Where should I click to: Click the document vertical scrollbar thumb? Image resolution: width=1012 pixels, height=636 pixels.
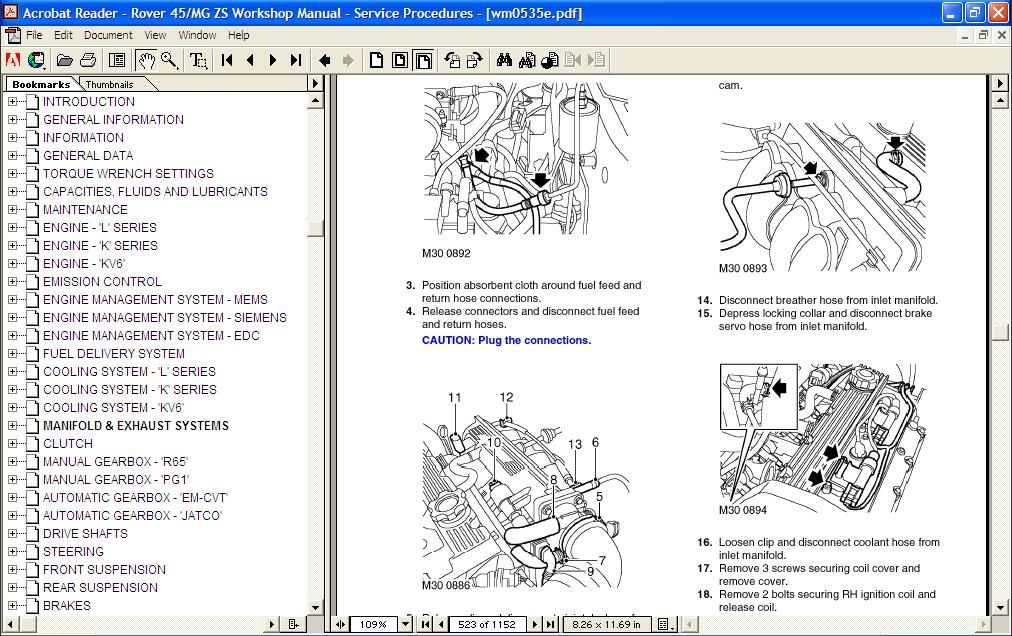[999, 332]
